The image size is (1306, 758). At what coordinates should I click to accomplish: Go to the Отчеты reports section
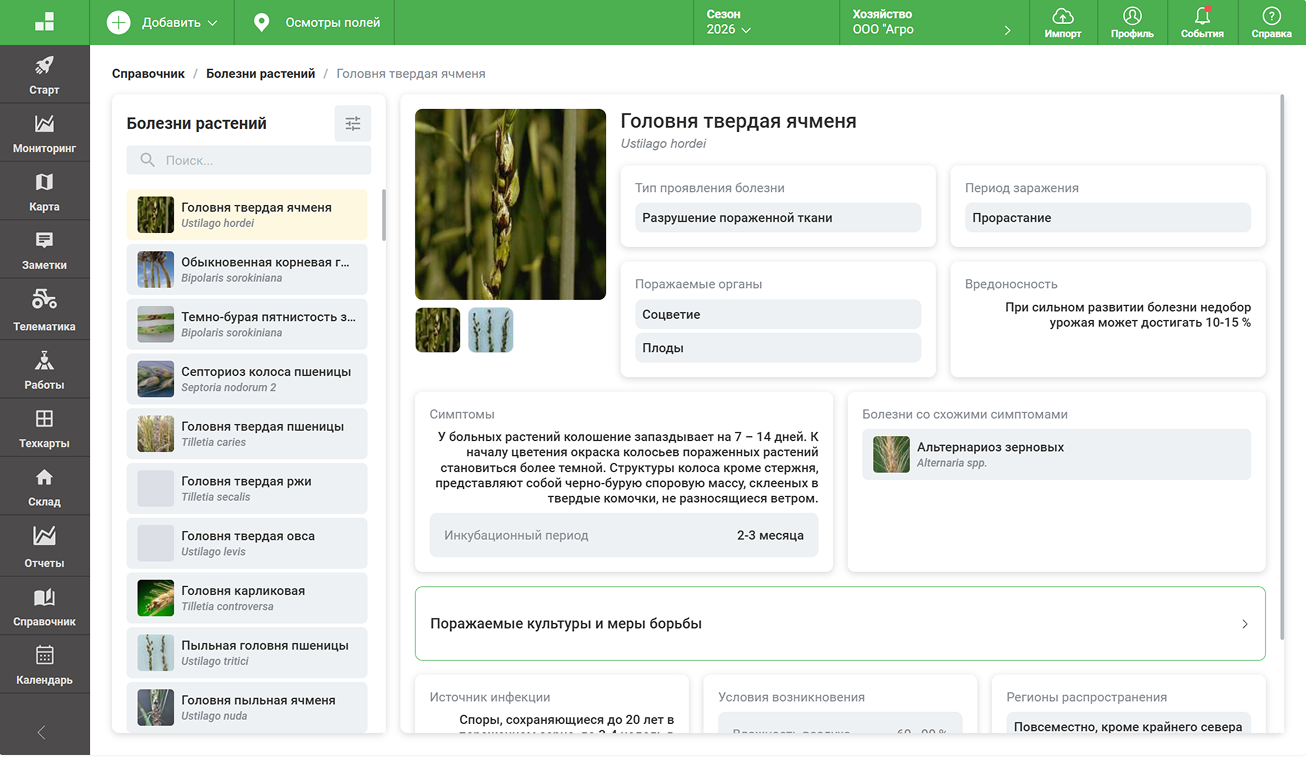tap(44, 545)
